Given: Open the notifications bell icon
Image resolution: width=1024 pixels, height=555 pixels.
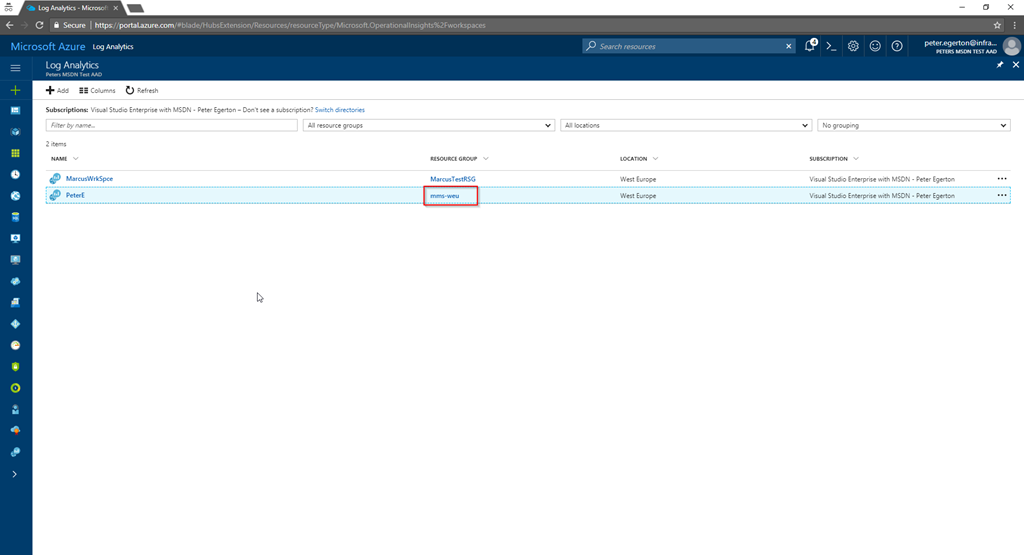Looking at the screenshot, I should click(810, 46).
